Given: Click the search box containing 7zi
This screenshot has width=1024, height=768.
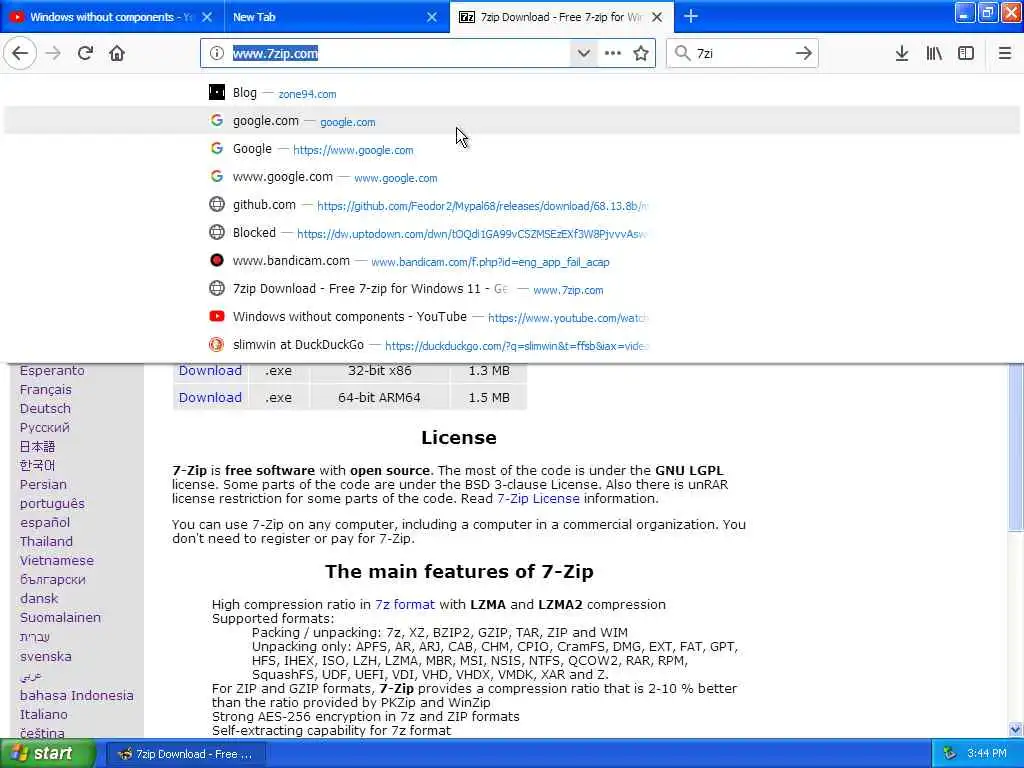Looking at the screenshot, I should point(741,54).
